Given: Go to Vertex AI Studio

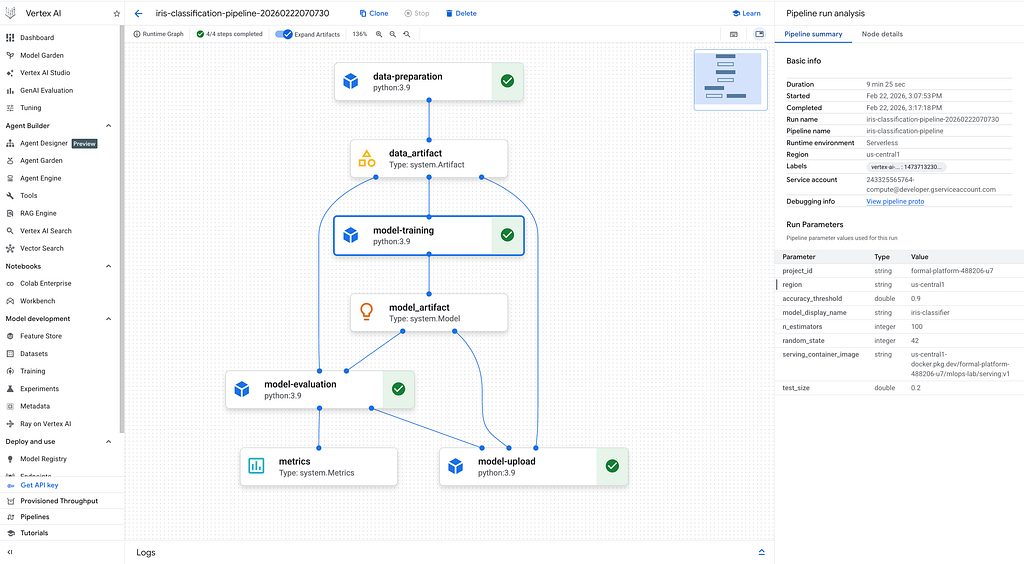Looking at the screenshot, I should click(45, 73).
